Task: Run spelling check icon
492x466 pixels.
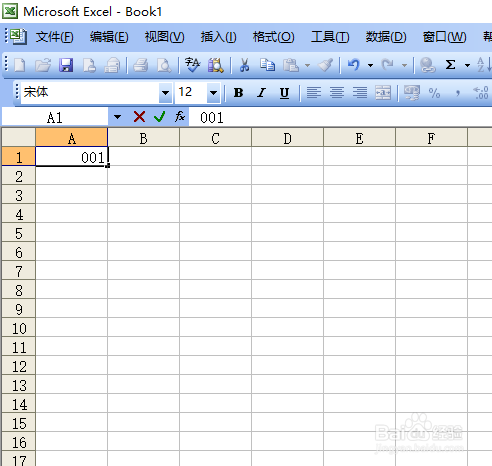Action: (x=193, y=65)
